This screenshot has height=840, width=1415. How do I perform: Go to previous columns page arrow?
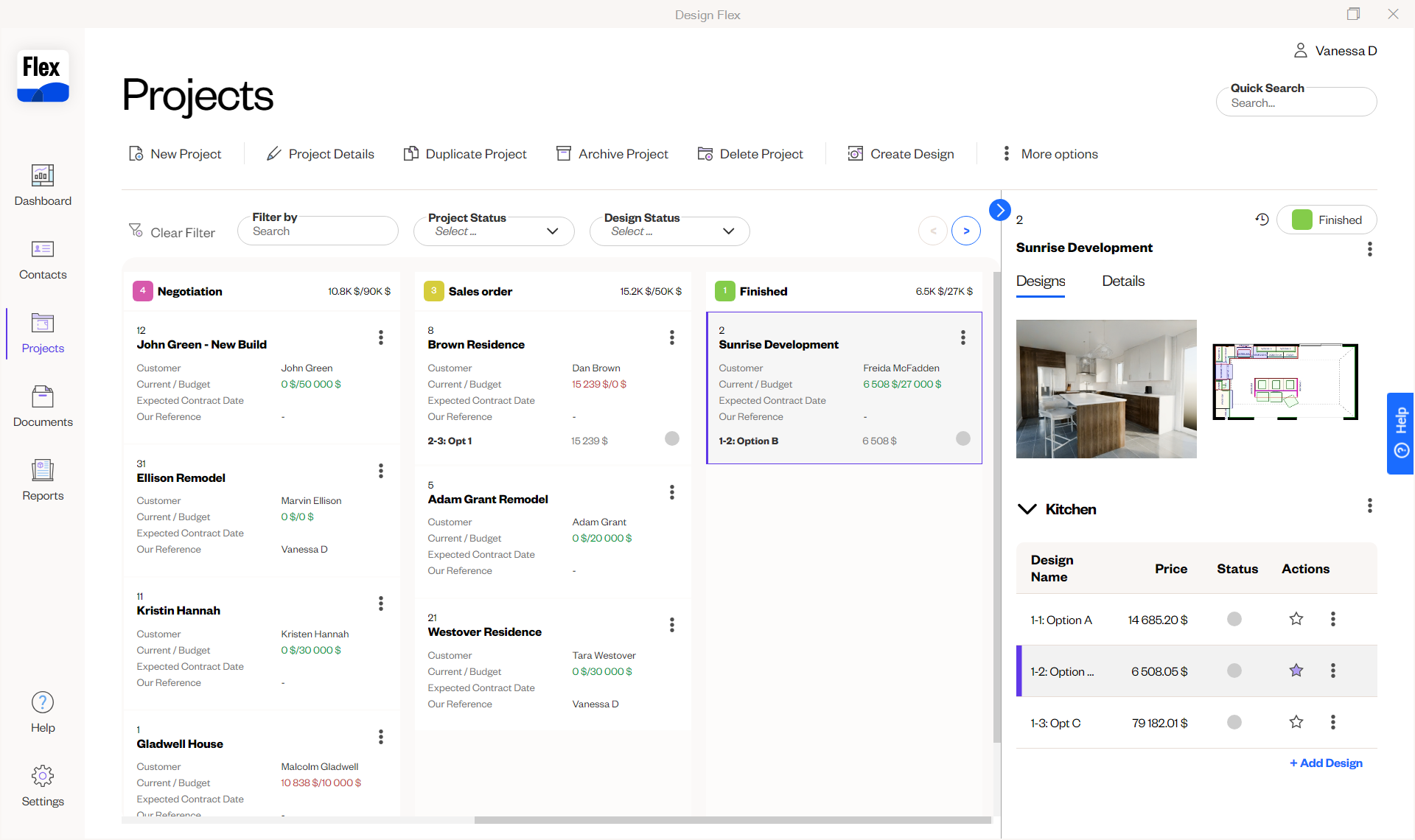click(933, 231)
